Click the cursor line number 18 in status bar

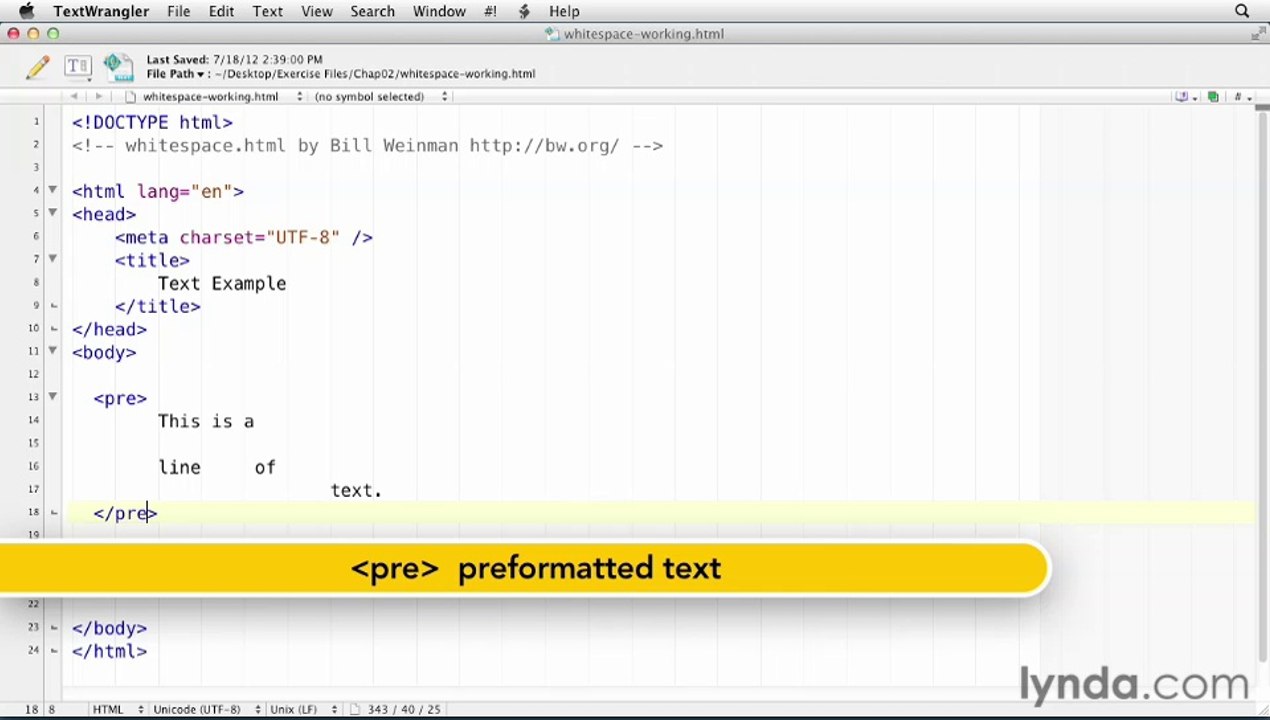(31, 709)
